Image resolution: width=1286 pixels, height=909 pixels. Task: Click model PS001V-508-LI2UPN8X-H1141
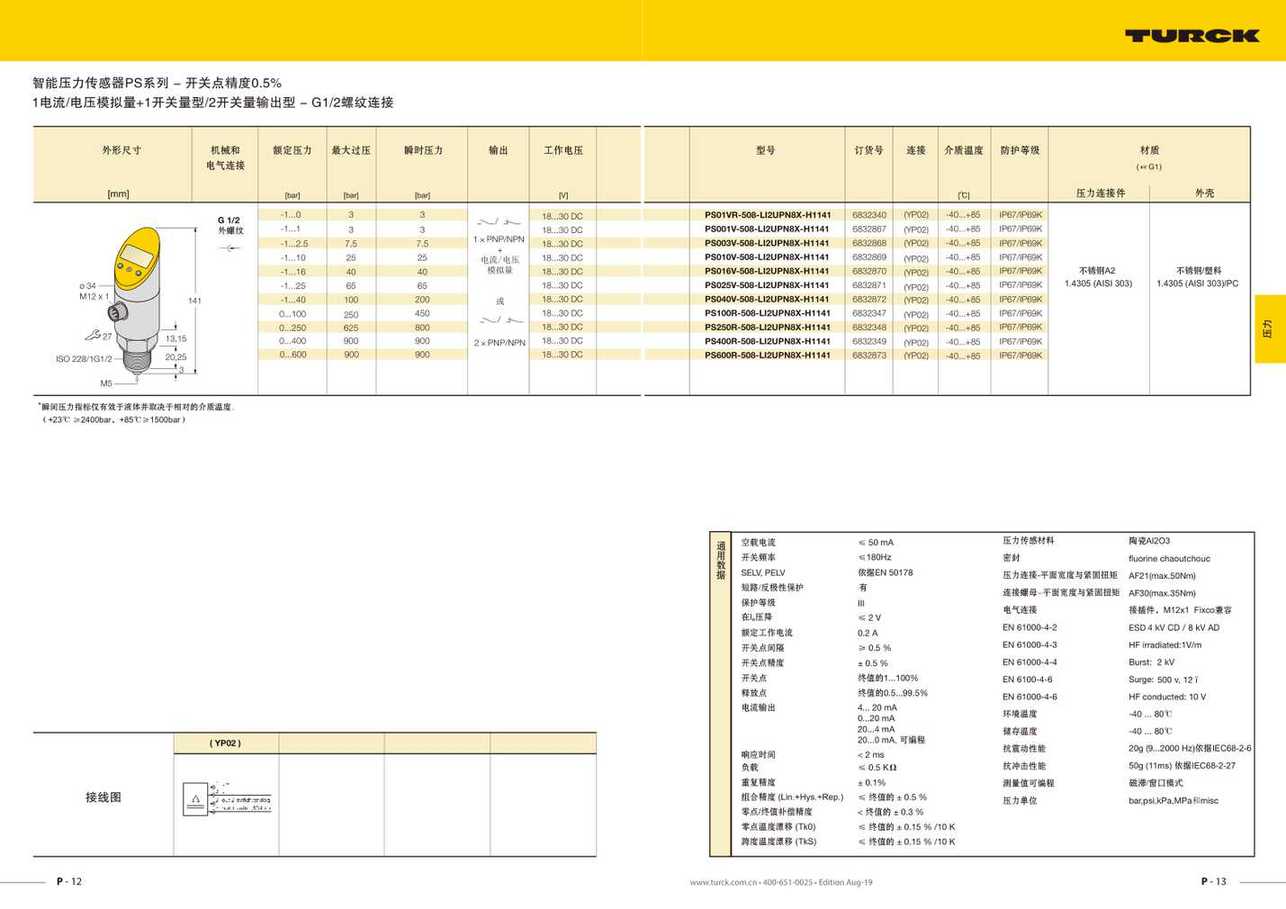click(x=768, y=229)
